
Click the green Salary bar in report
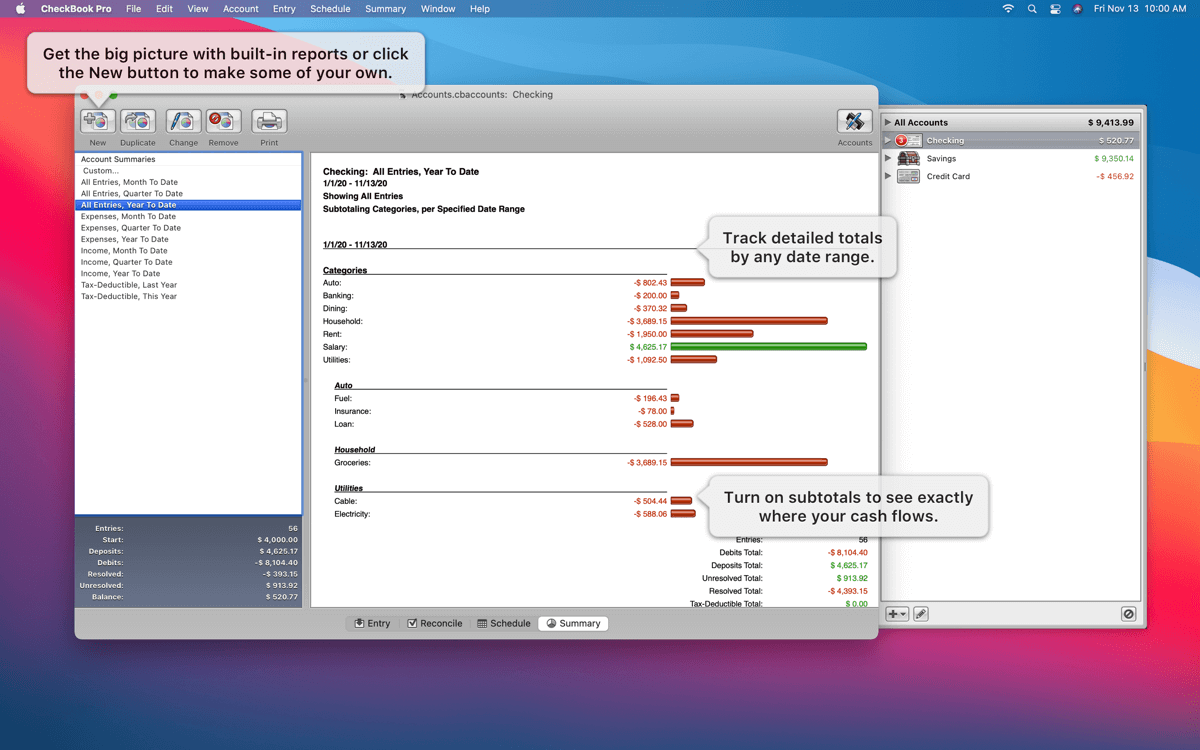coord(769,347)
